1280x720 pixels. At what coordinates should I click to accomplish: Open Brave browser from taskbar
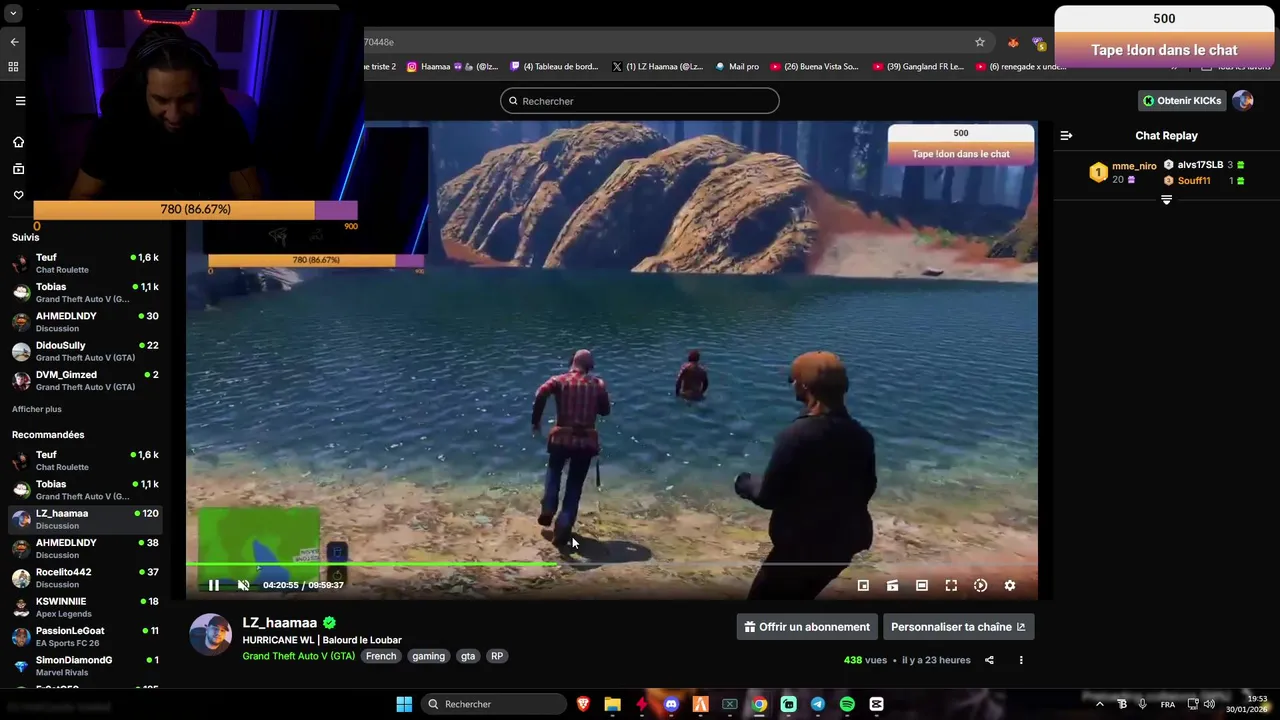583,704
